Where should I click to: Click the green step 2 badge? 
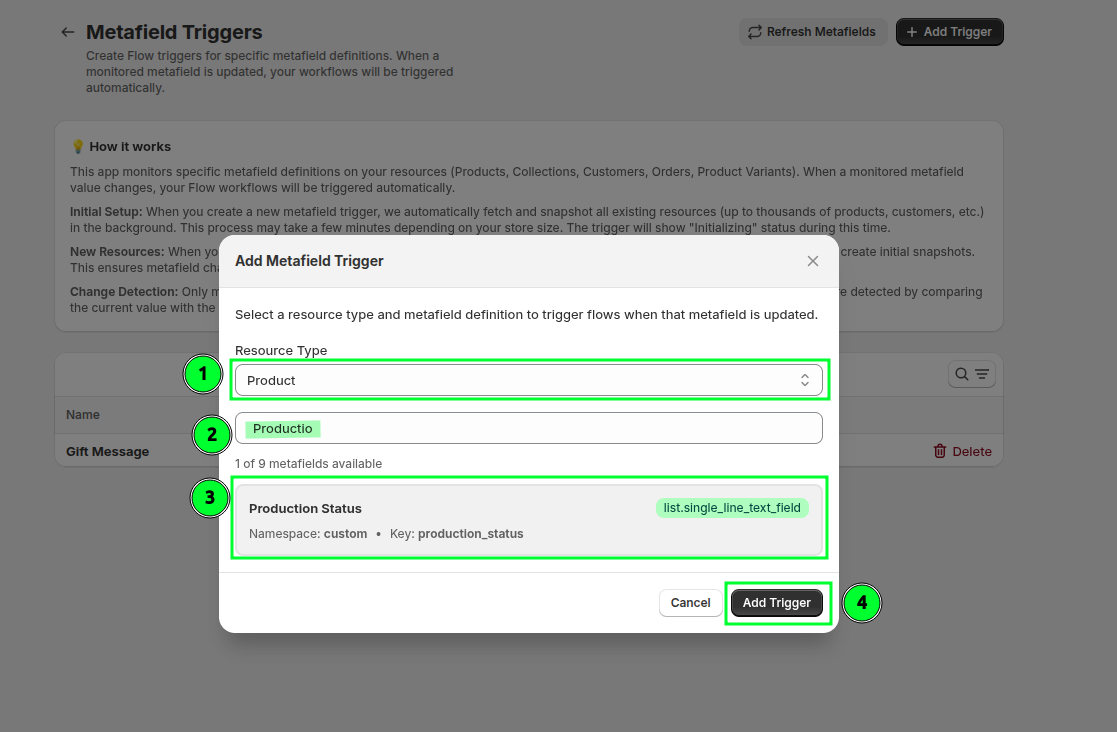[211, 435]
